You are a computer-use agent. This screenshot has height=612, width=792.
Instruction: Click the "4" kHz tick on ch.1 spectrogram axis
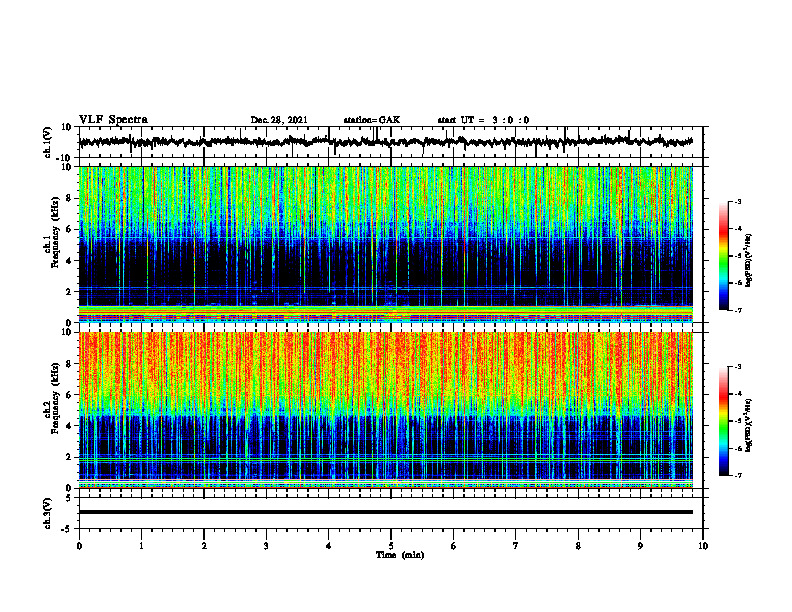[x=69, y=261]
